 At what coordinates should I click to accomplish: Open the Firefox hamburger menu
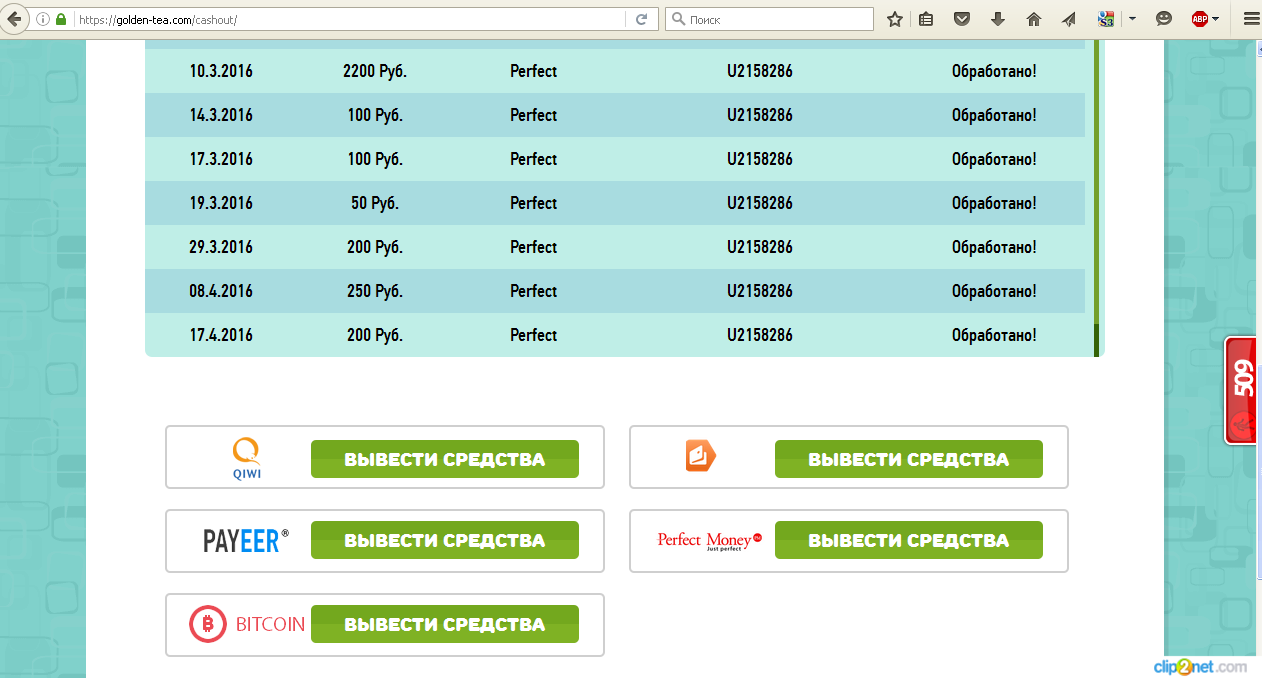point(1250,19)
